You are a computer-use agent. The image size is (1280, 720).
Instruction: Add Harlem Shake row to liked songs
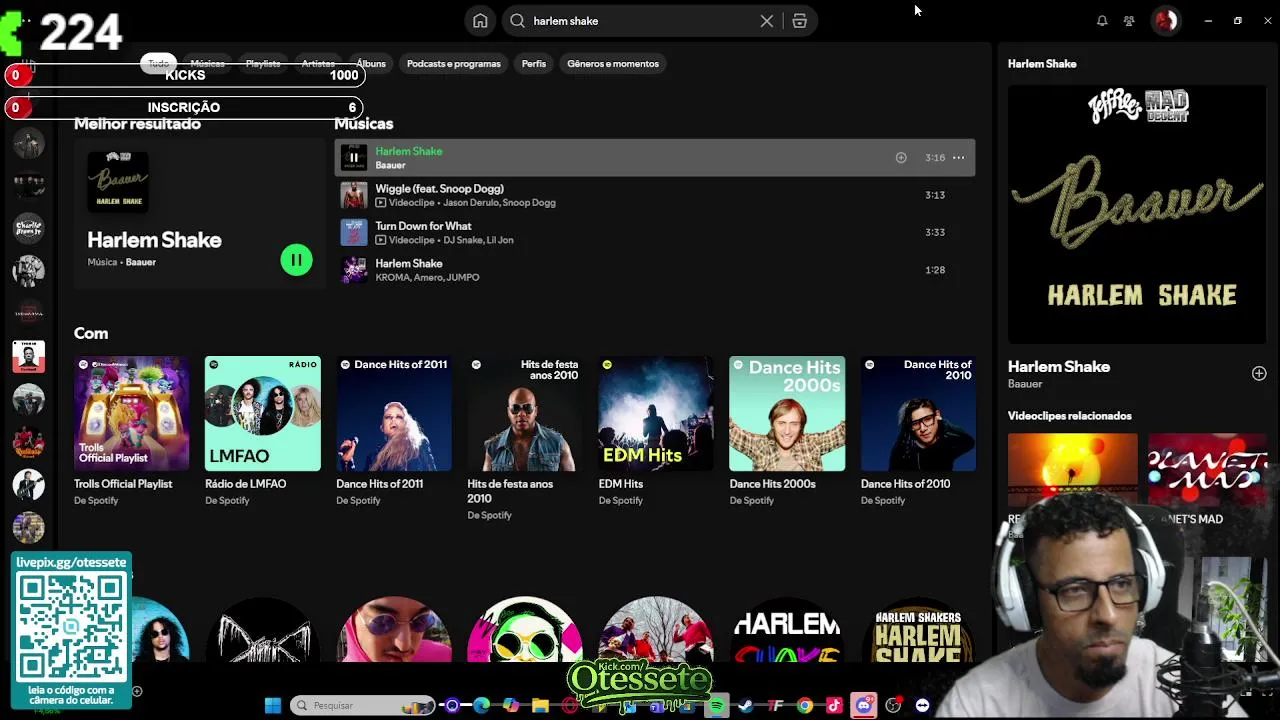(901, 157)
